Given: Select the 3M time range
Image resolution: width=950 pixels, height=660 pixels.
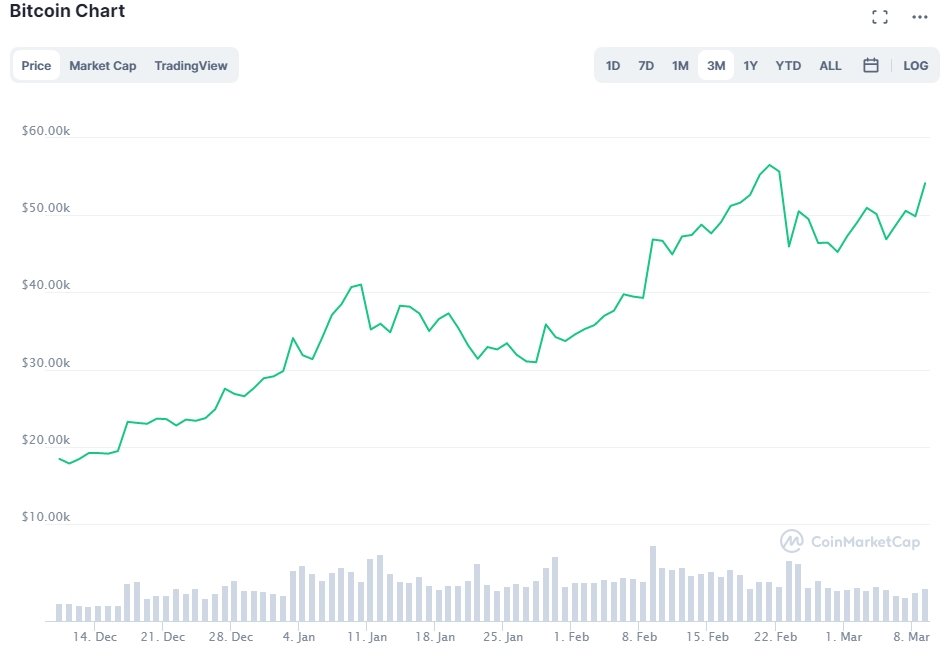Looking at the screenshot, I should tap(716, 66).
